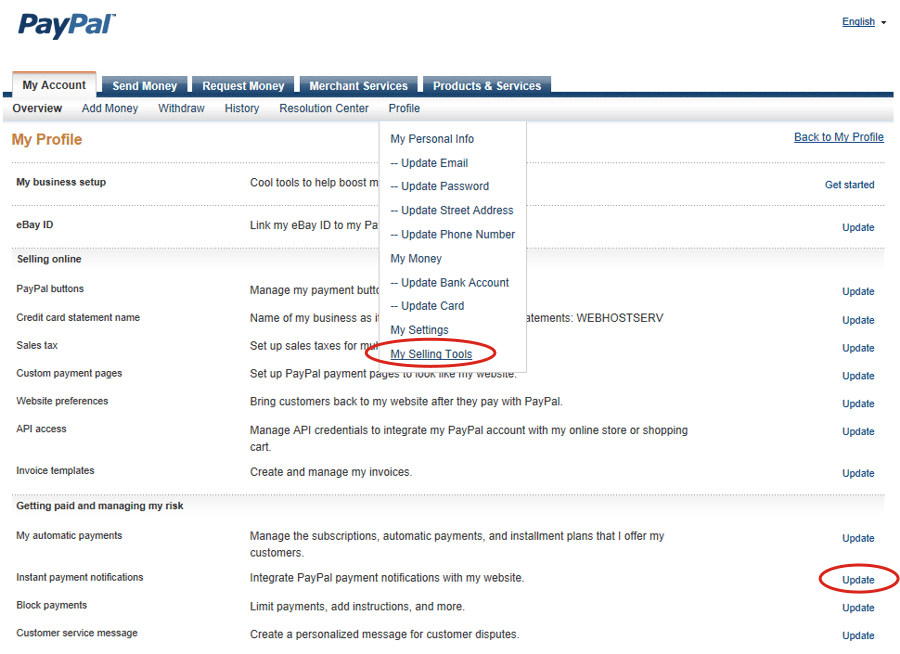This screenshot has width=900, height=654.
Task: Choose Update Street Address
Action: [452, 210]
